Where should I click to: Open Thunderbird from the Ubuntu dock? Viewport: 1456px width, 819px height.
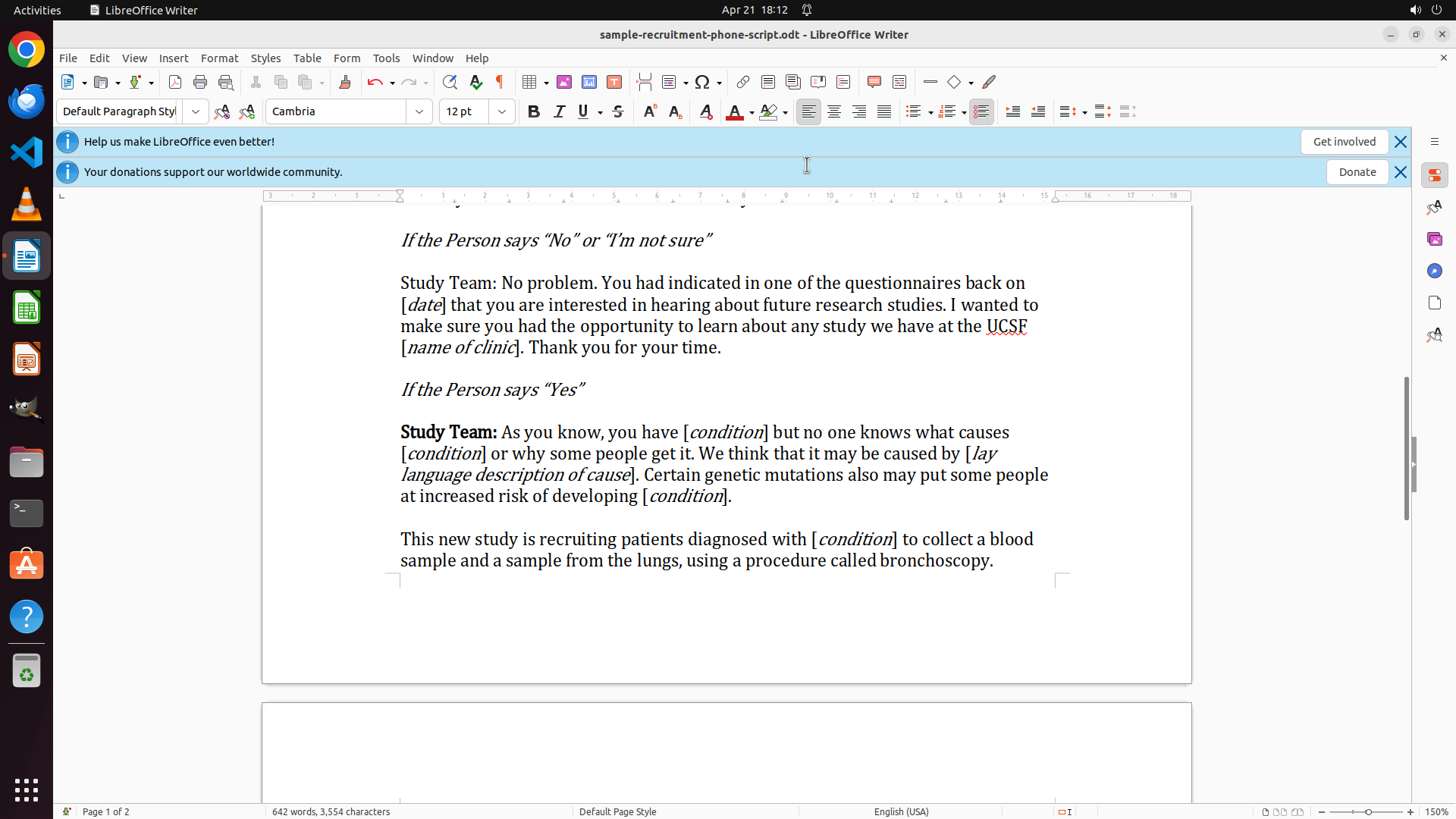(x=27, y=101)
